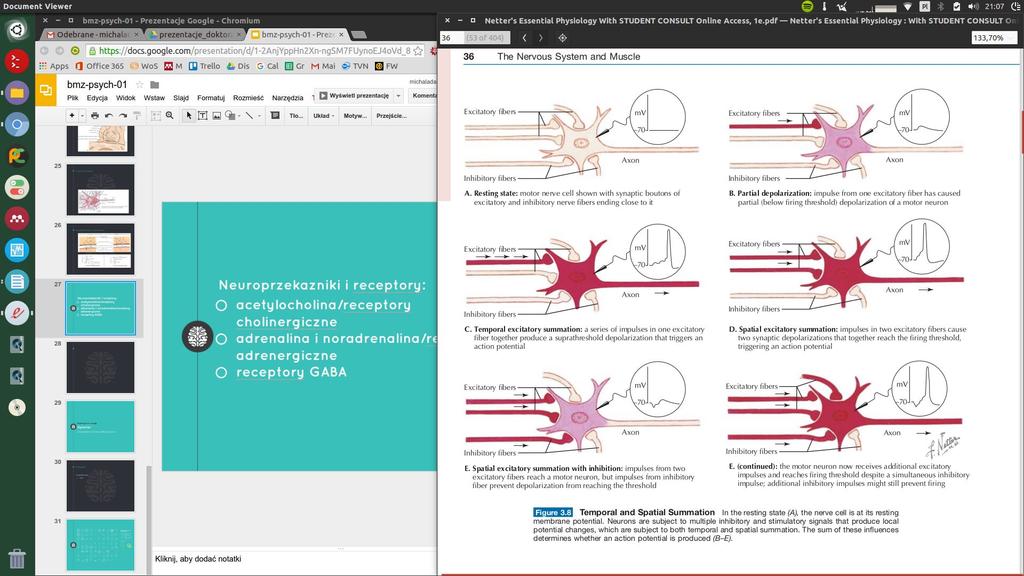Viewport: 1024px width, 576px height.
Task: Click the zoom-to-fit icon in Slides
Action: pyautogui.click(x=155, y=116)
